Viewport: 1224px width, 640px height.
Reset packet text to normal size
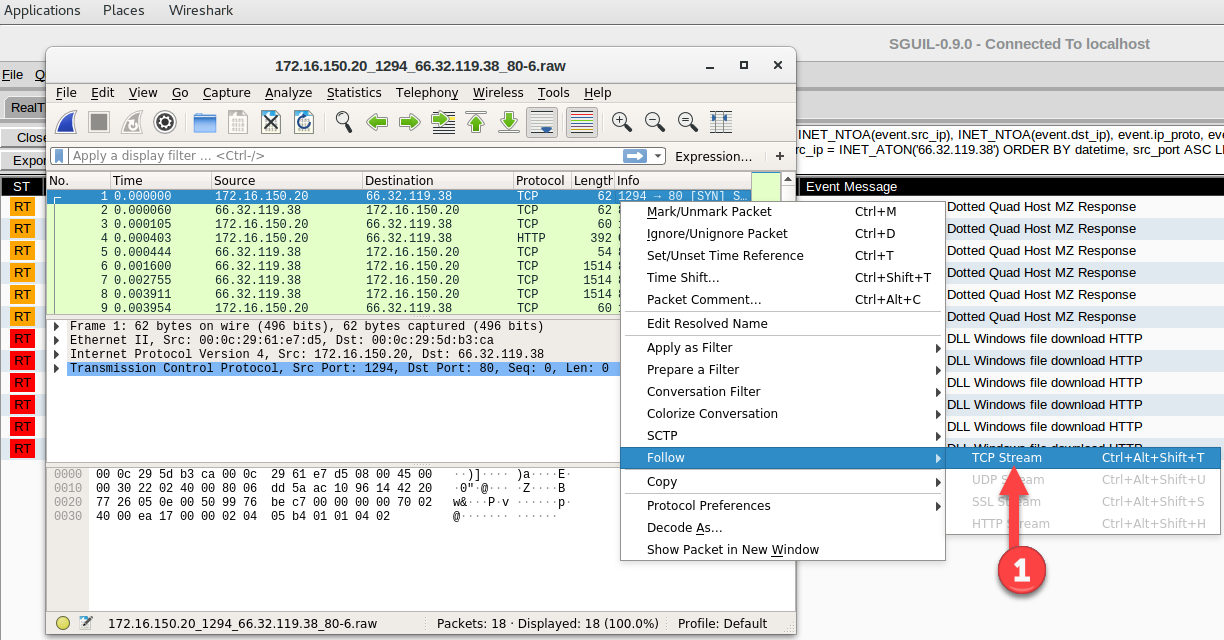click(x=688, y=122)
